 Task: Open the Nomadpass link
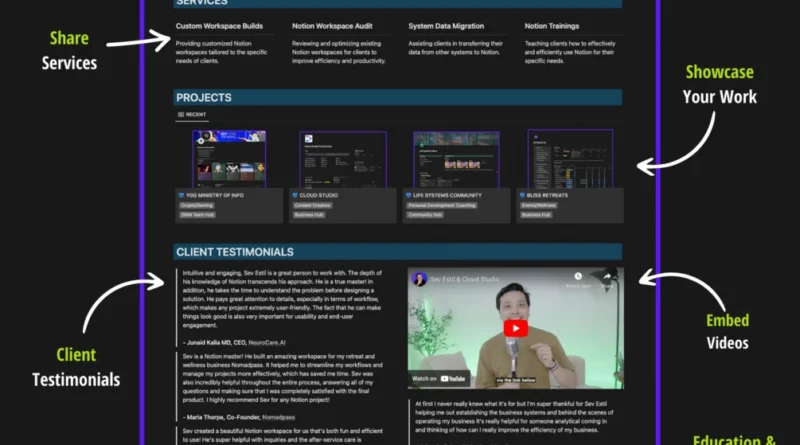pyautogui.click(x=279, y=417)
